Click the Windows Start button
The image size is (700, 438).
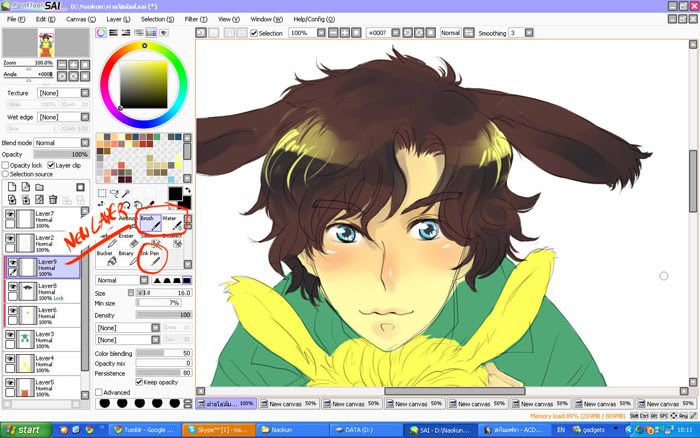[23, 429]
